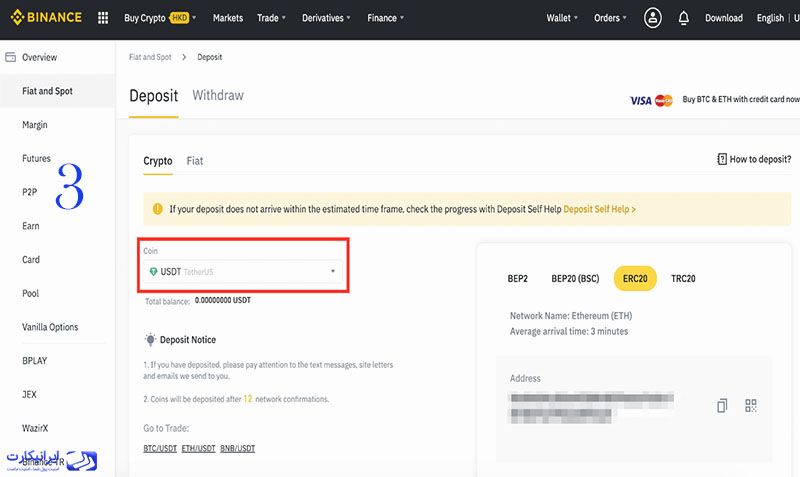Open BPLAY in the sidebar
The height and width of the screenshot is (477, 800).
coord(34,361)
